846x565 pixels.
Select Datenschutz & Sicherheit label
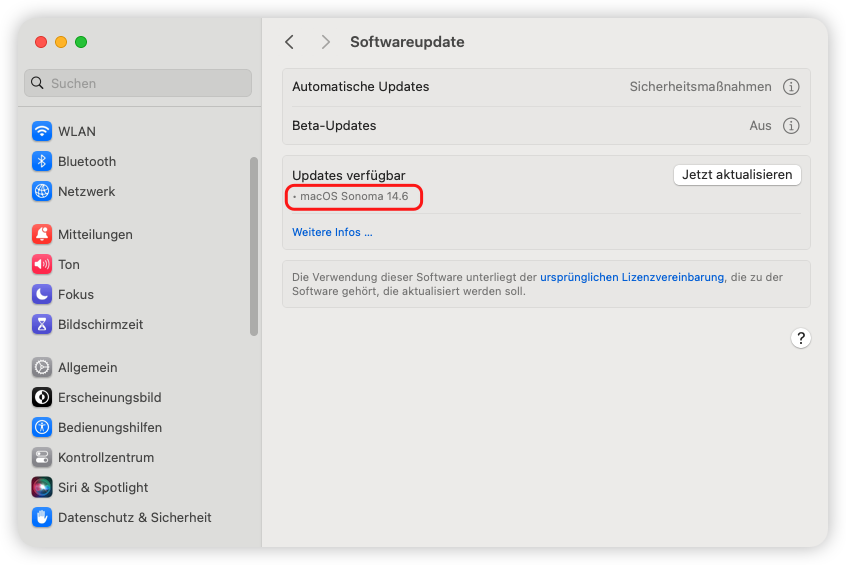pos(134,518)
